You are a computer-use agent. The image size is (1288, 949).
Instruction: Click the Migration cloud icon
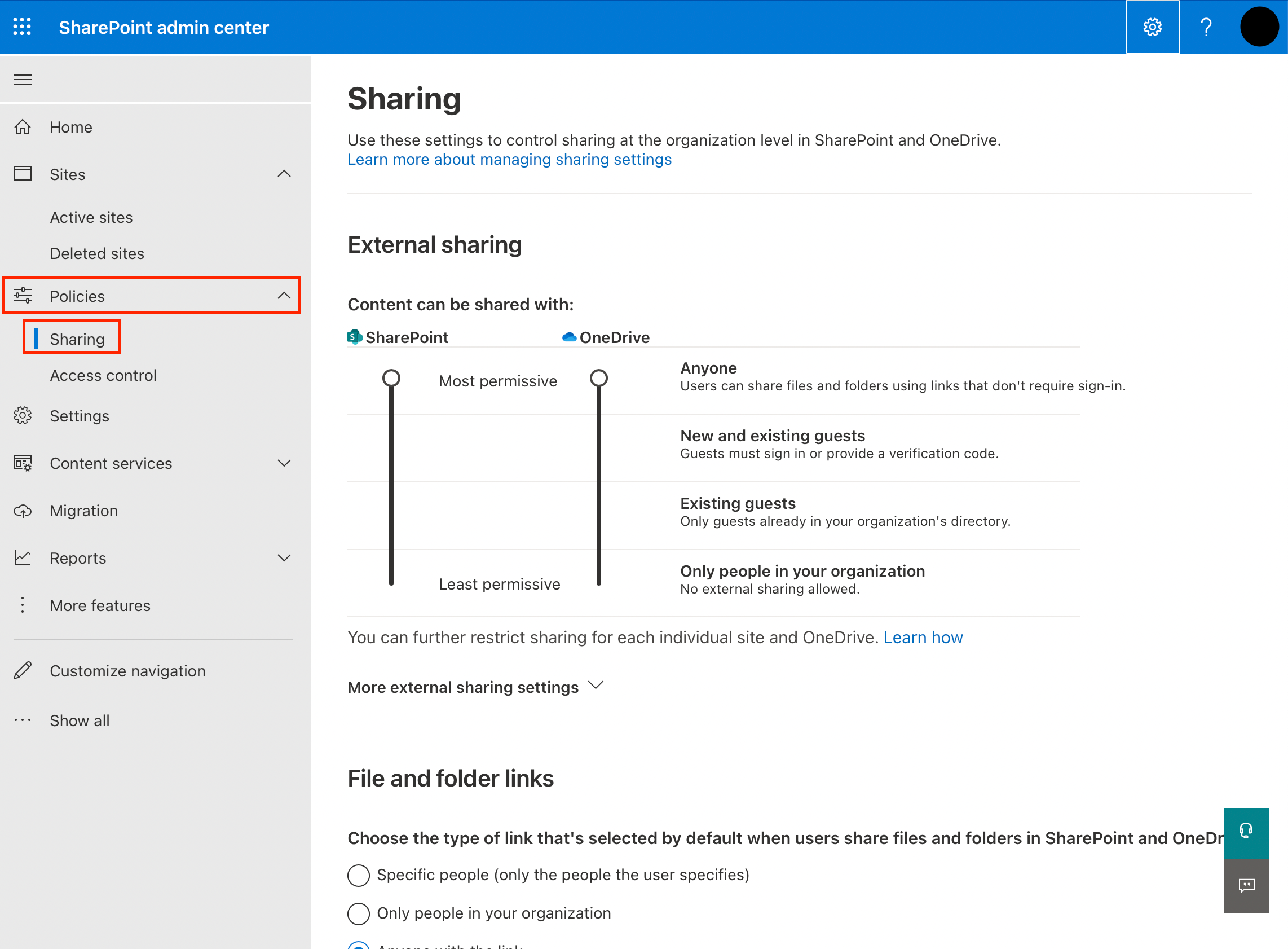[x=23, y=511]
